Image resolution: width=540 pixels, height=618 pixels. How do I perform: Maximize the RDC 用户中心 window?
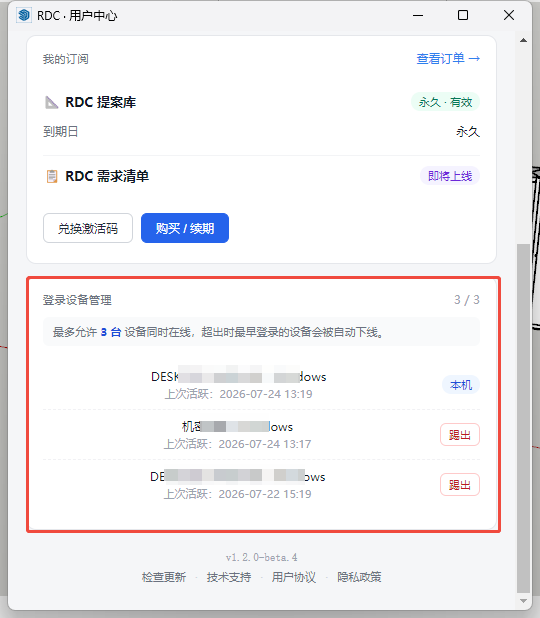pyautogui.click(x=463, y=15)
